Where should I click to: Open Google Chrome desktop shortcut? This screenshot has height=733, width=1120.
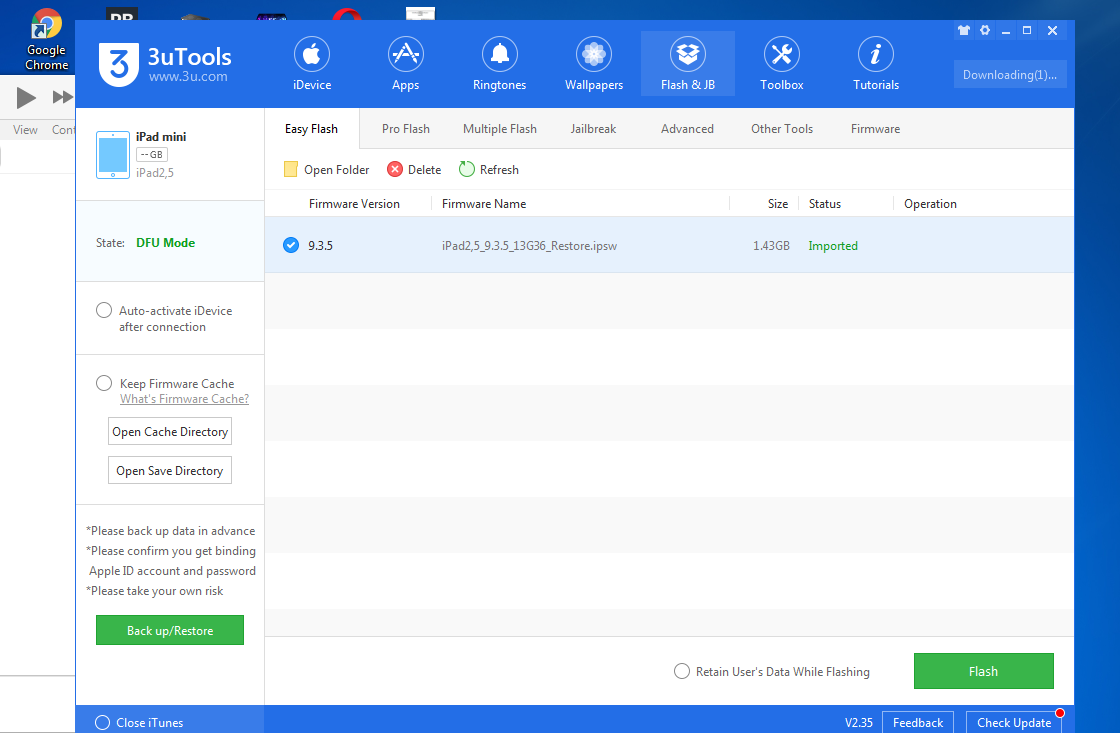[x=46, y=40]
